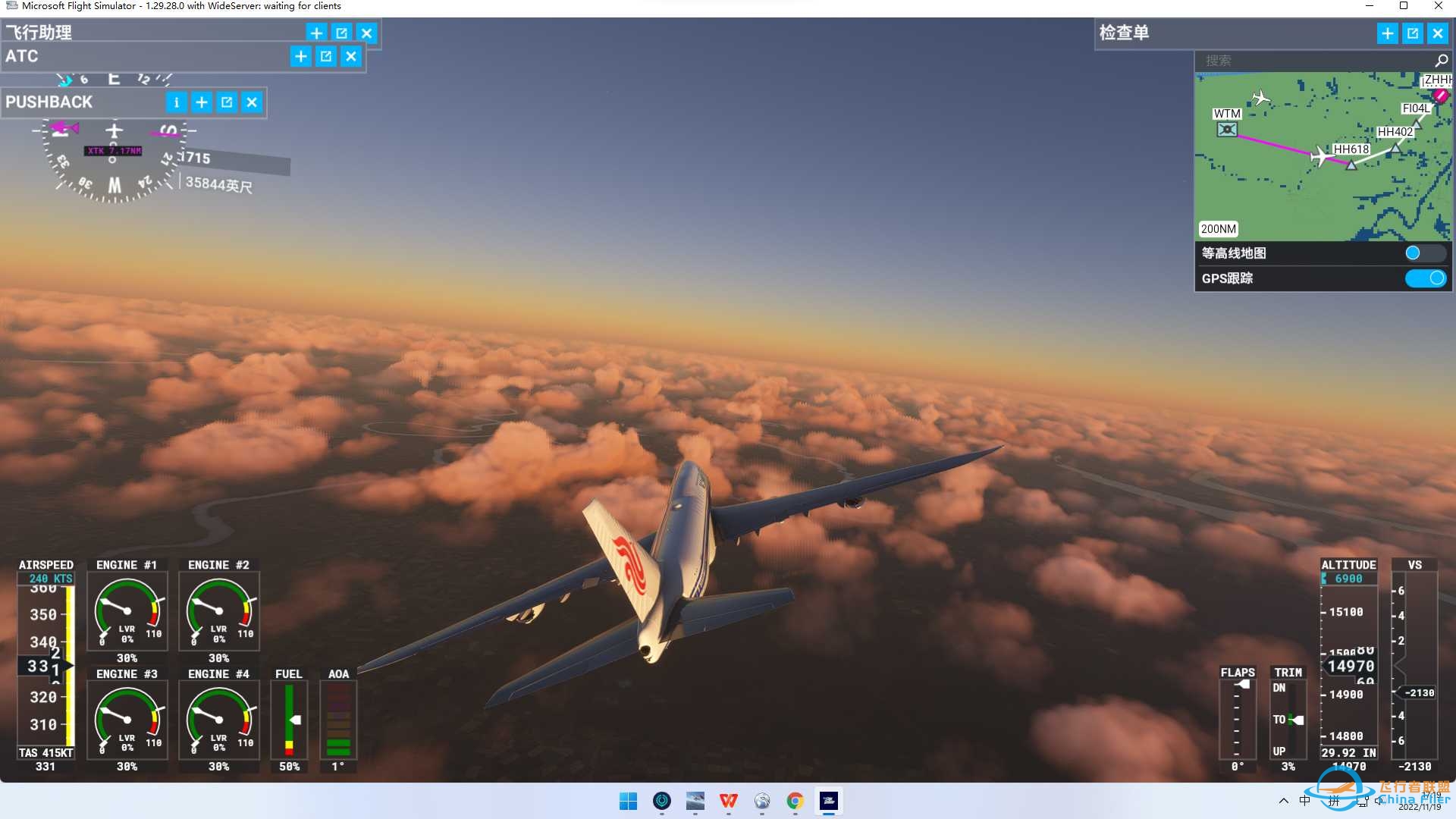This screenshot has height=819, width=1456.
Task: Click the 29.92 IN barometer readout
Action: tap(1349, 753)
